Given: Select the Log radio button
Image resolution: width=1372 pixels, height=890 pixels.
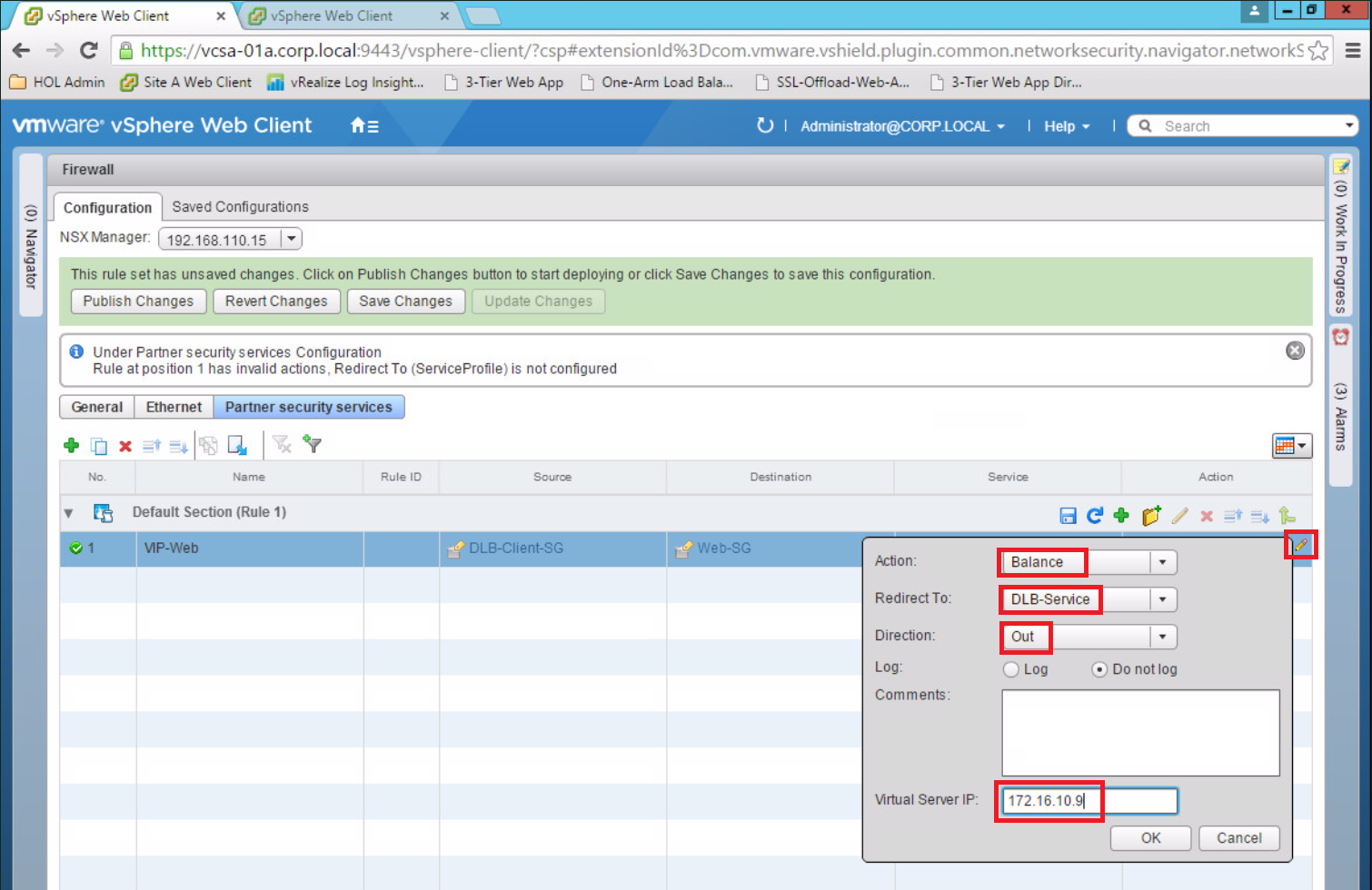Looking at the screenshot, I should click(1010, 669).
